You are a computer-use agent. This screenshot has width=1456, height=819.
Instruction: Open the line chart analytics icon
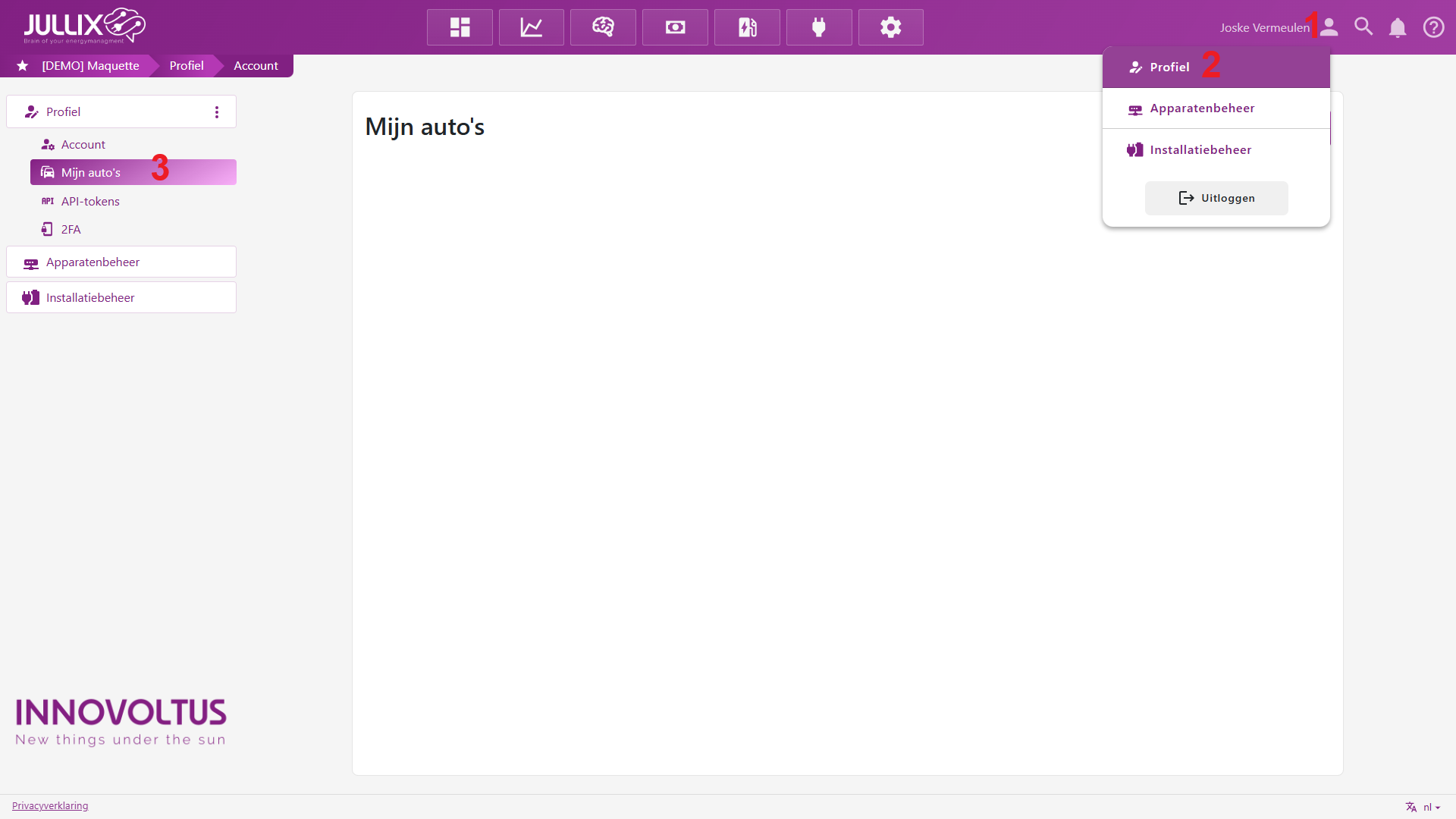531,27
